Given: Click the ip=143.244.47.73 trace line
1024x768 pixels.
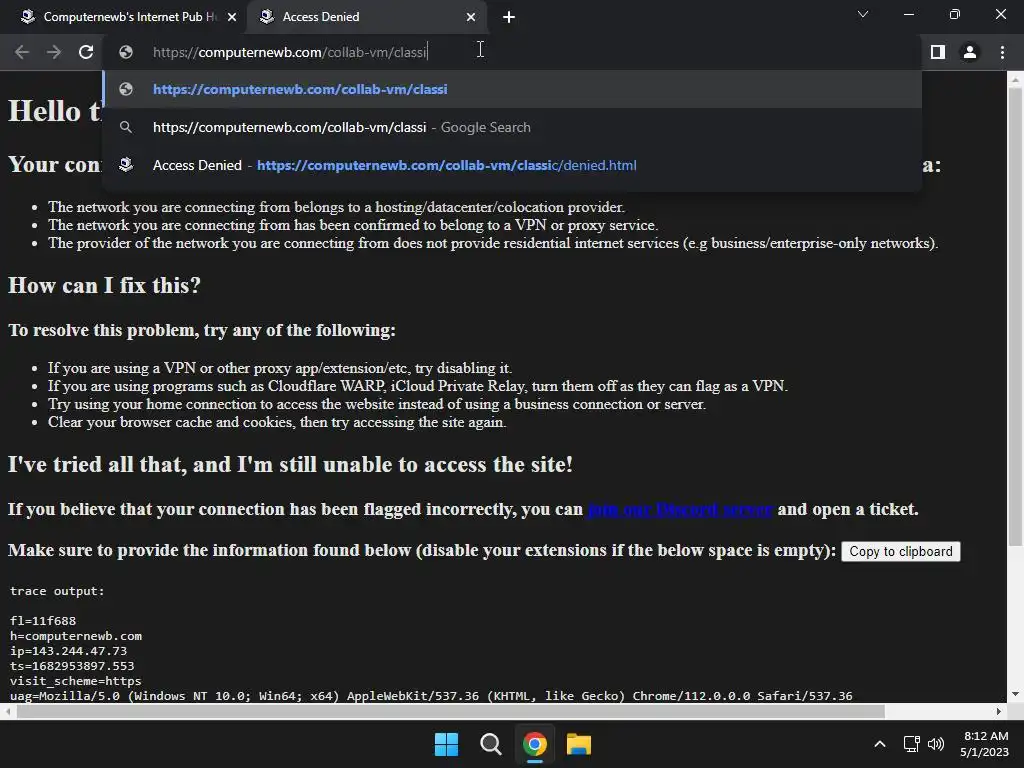Looking at the screenshot, I should [x=69, y=651].
